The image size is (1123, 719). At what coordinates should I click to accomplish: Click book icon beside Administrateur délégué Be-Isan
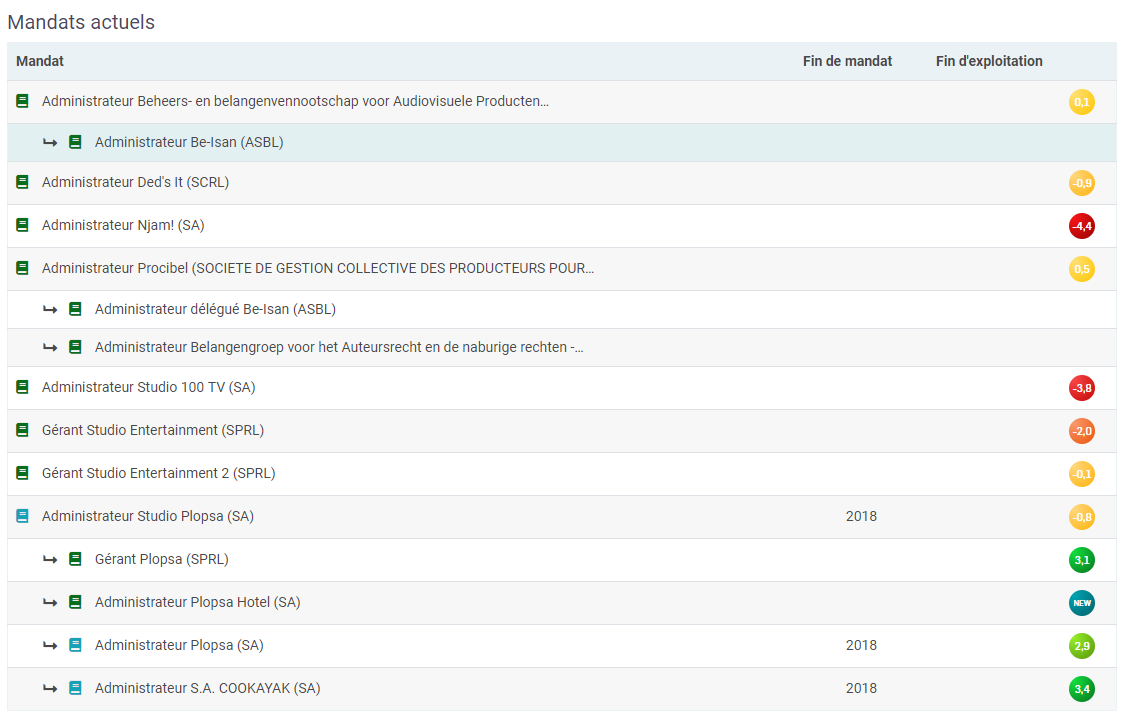(x=75, y=310)
